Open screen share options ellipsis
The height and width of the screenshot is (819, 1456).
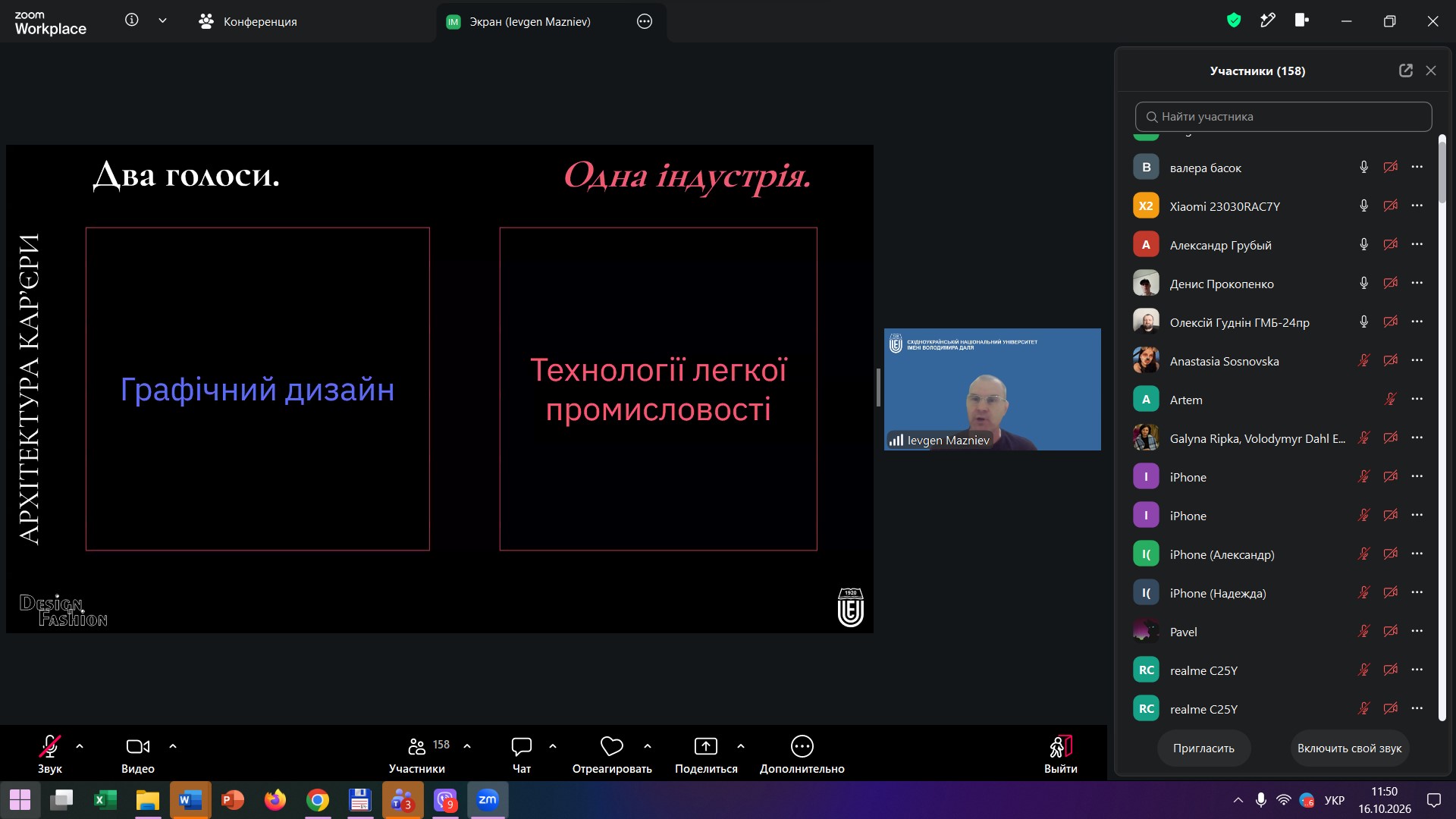point(645,21)
